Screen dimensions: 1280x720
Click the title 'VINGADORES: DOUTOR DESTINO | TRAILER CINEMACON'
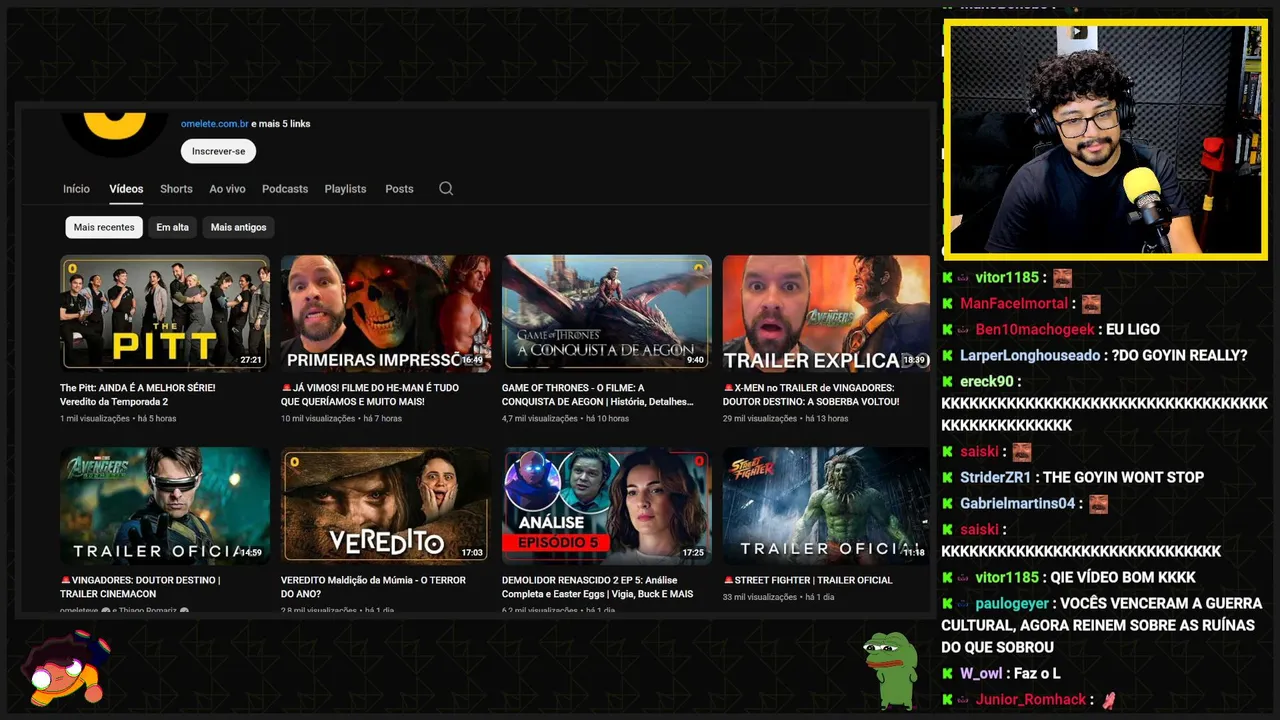pyautogui.click(x=140, y=586)
